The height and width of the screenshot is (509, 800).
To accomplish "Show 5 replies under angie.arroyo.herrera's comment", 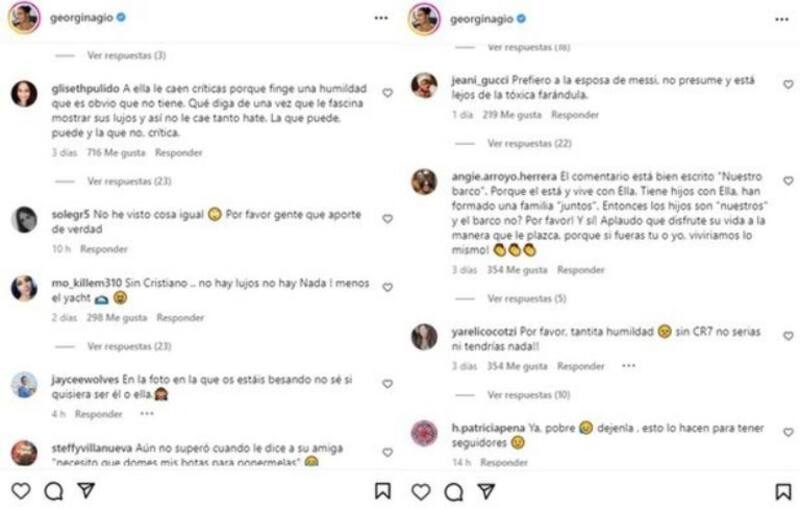I will coord(526,298).
